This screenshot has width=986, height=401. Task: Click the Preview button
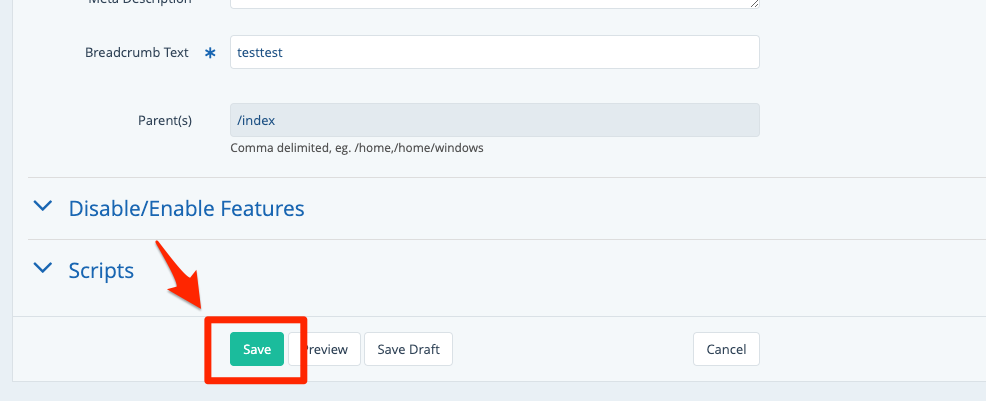328,349
